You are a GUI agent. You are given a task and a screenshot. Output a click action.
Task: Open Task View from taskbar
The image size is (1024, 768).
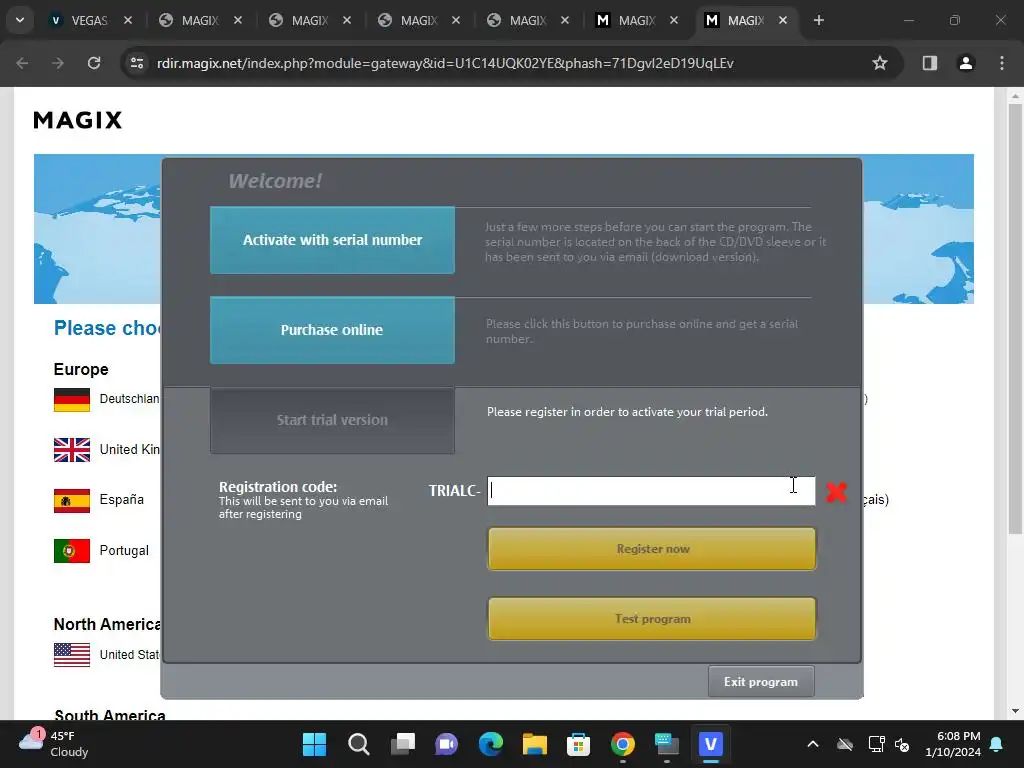click(x=403, y=744)
